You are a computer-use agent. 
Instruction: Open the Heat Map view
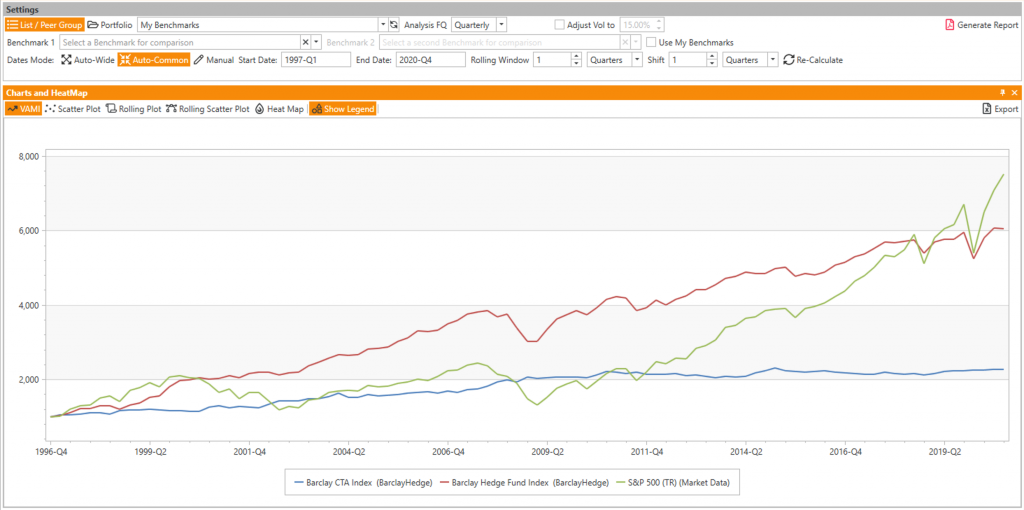point(280,109)
